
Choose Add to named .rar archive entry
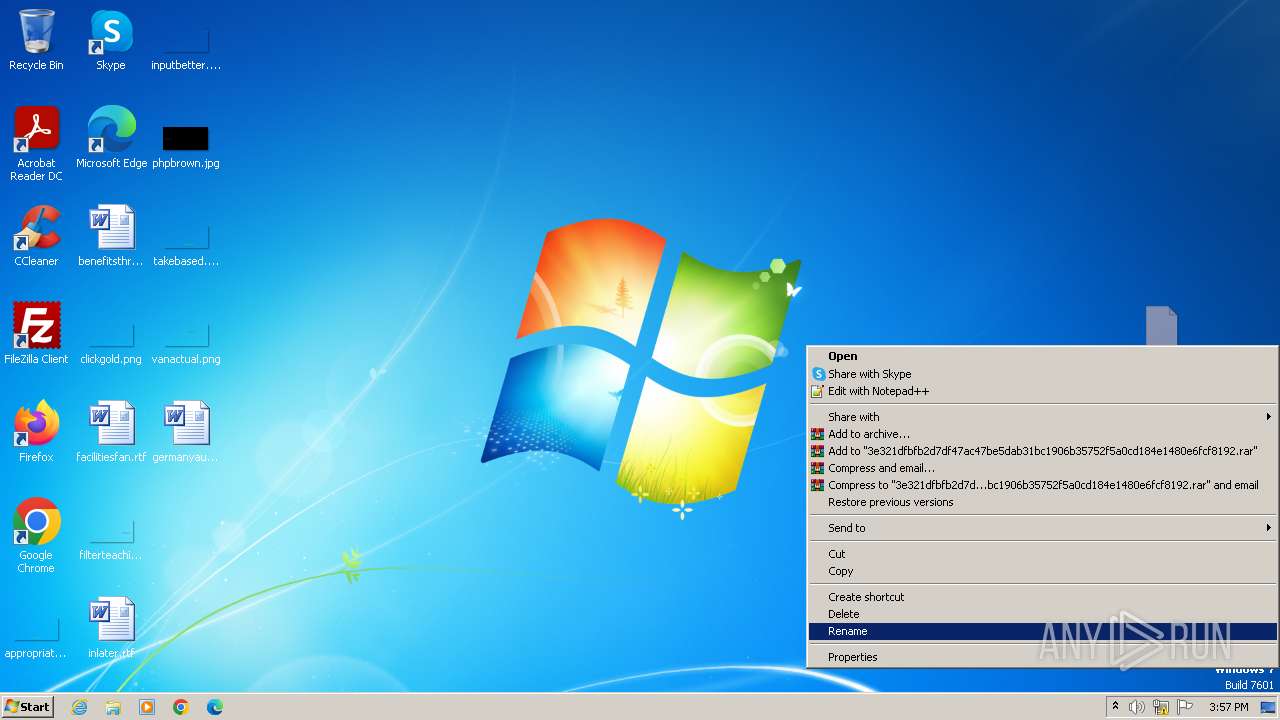pyautogui.click(x=1042, y=451)
